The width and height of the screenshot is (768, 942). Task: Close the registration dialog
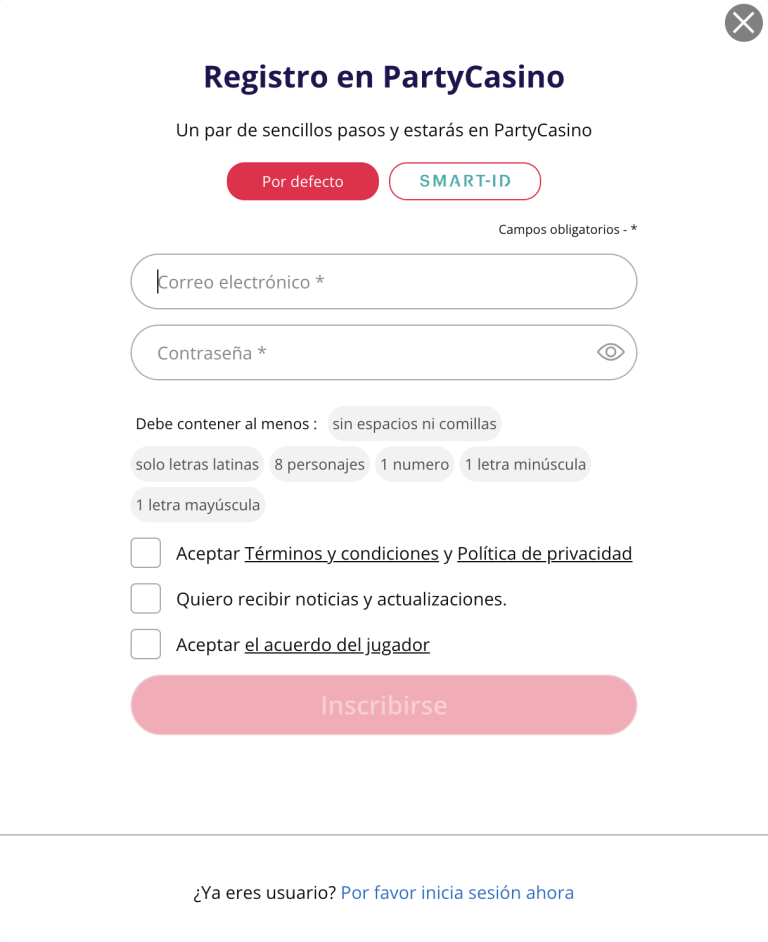(743, 23)
